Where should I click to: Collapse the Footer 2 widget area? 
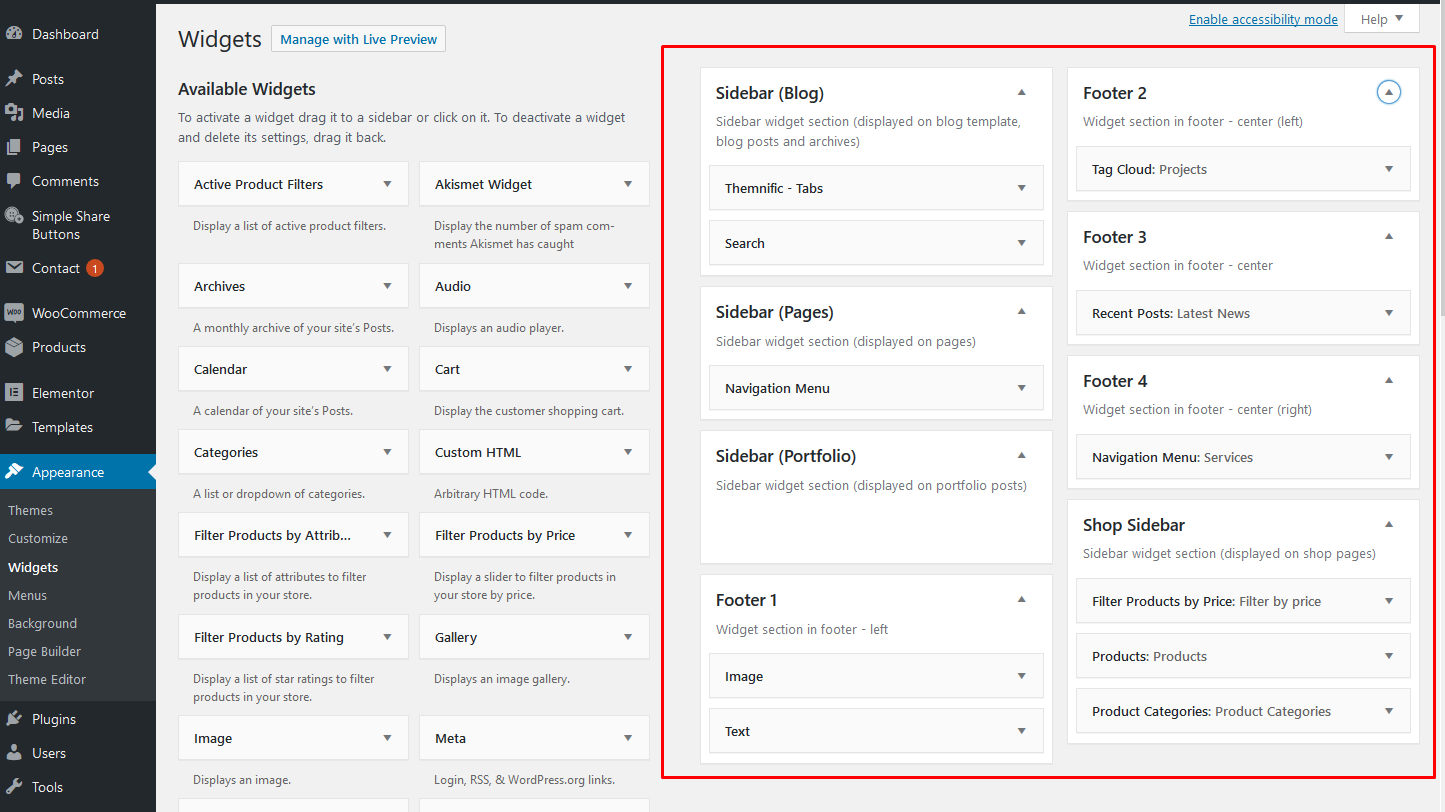coord(1388,93)
